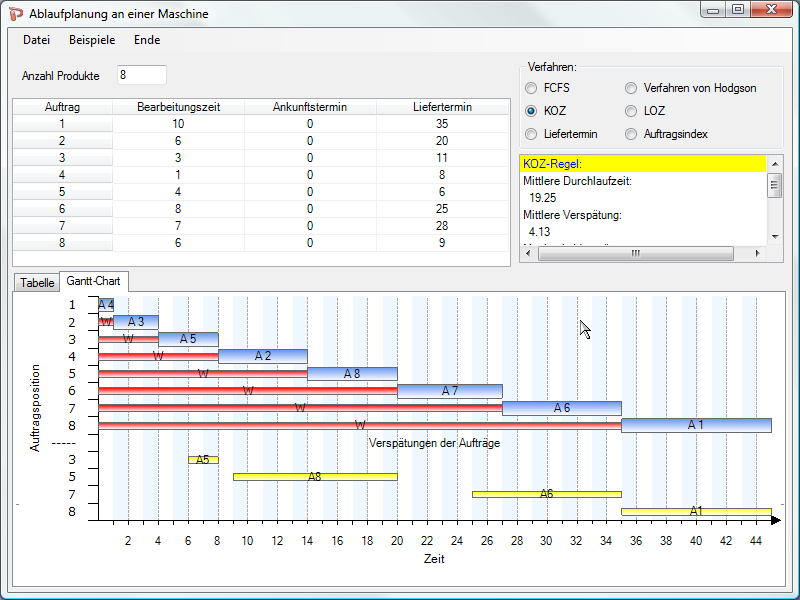Viewport: 800px width, 600px height.
Task: Click the blue A 7 Gantt bar
Action: [450, 391]
